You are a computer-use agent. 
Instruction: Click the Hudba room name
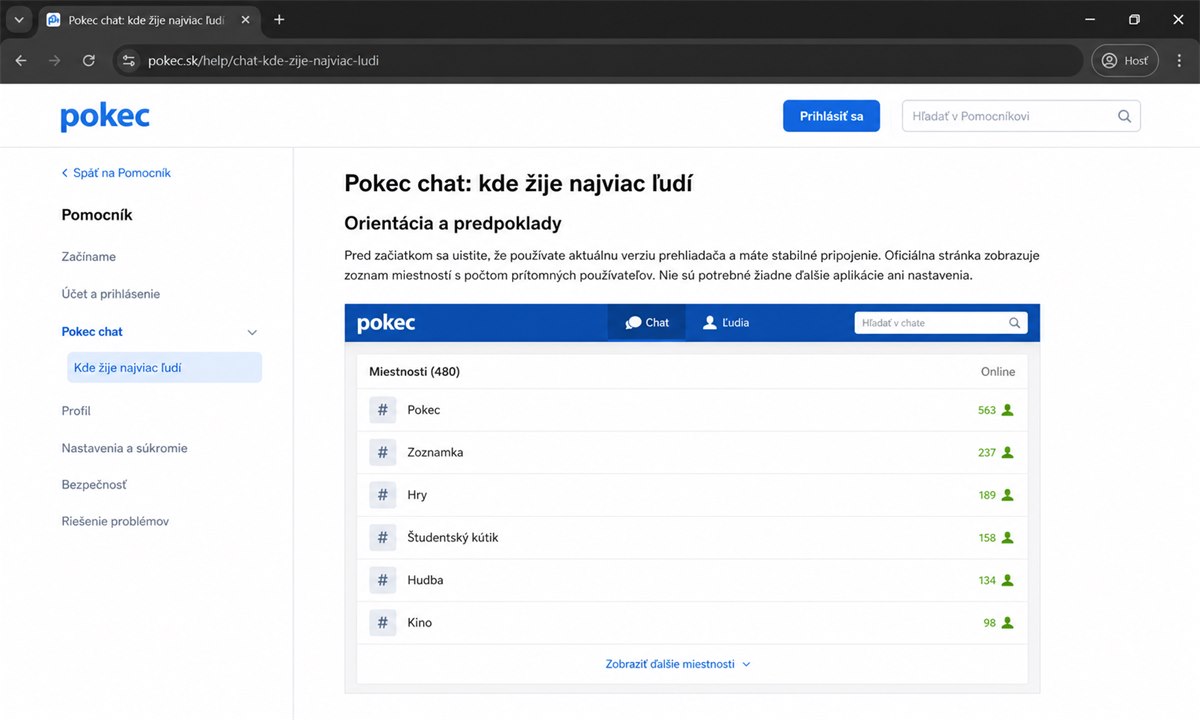coord(425,580)
